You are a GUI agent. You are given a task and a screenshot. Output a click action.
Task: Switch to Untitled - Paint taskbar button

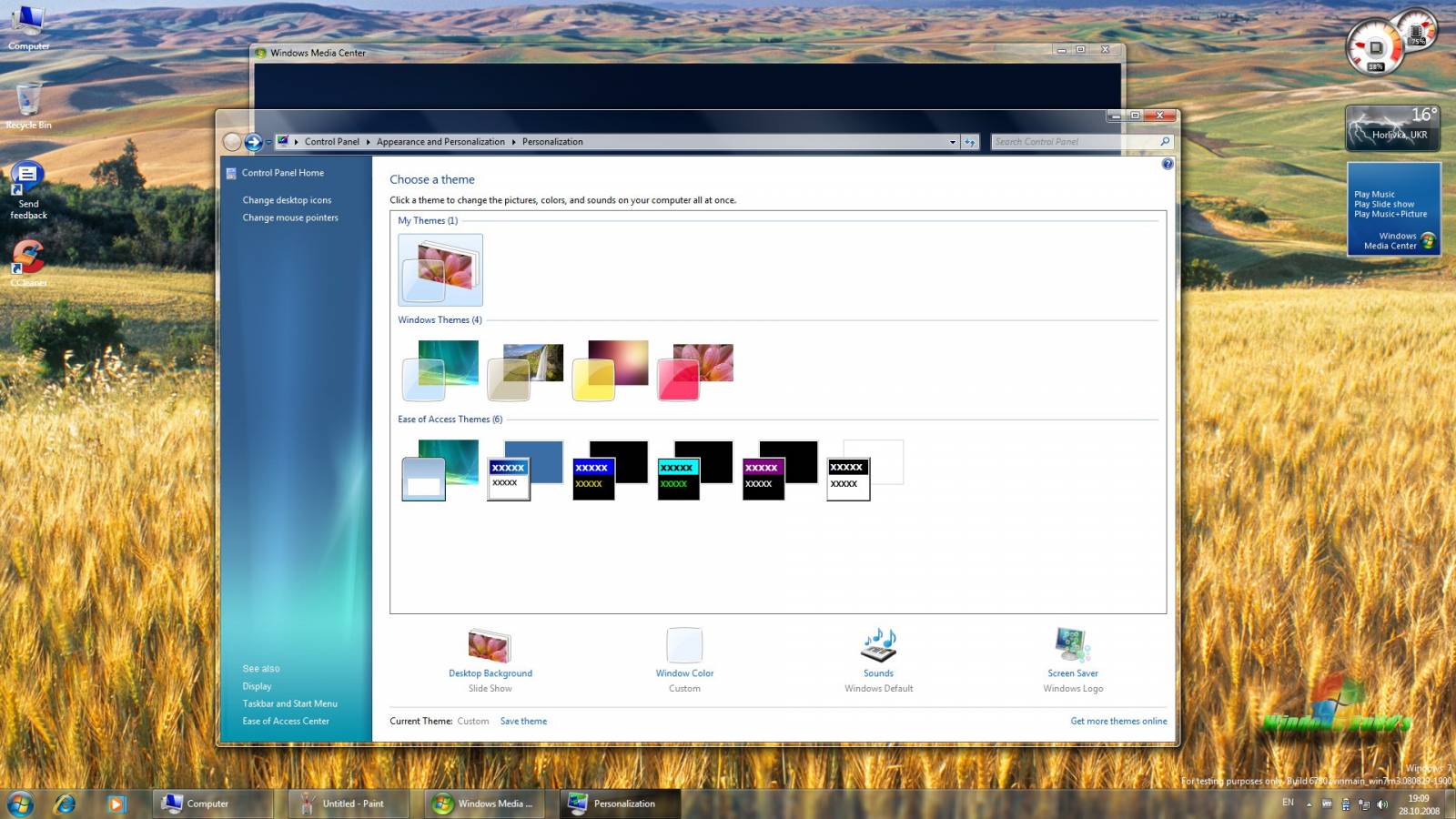click(349, 804)
